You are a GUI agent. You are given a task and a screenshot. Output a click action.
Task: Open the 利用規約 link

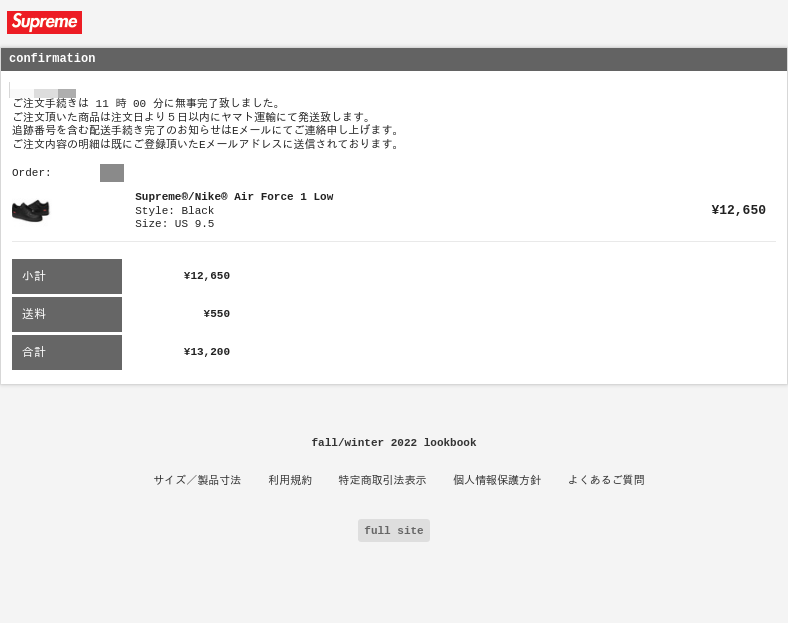coord(290,480)
